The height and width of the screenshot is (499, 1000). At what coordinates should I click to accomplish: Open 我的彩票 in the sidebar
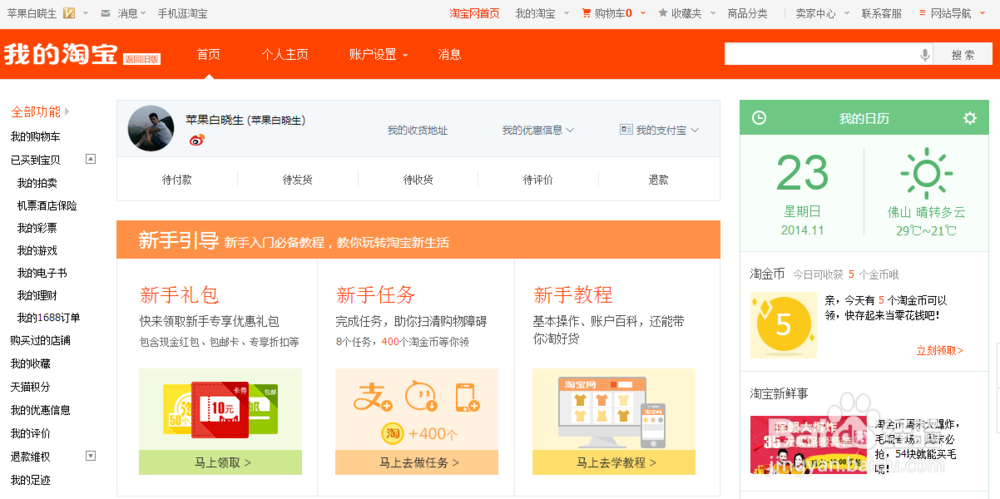point(37,228)
